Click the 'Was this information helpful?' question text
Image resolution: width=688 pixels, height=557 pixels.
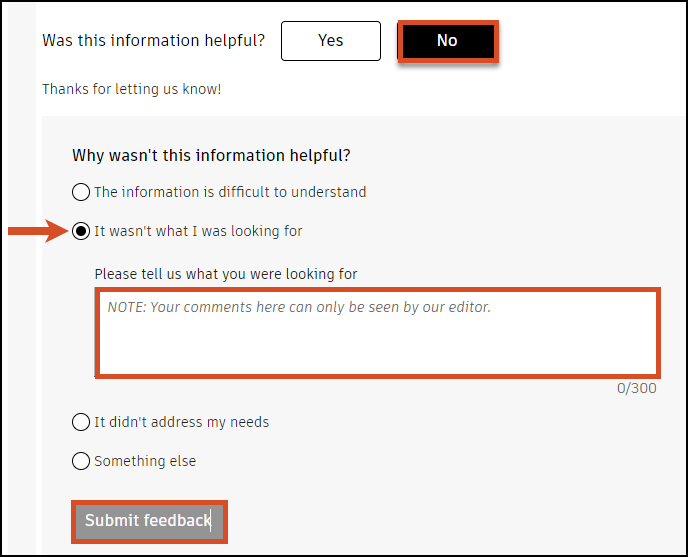pyautogui.click(x=154, y=41)
